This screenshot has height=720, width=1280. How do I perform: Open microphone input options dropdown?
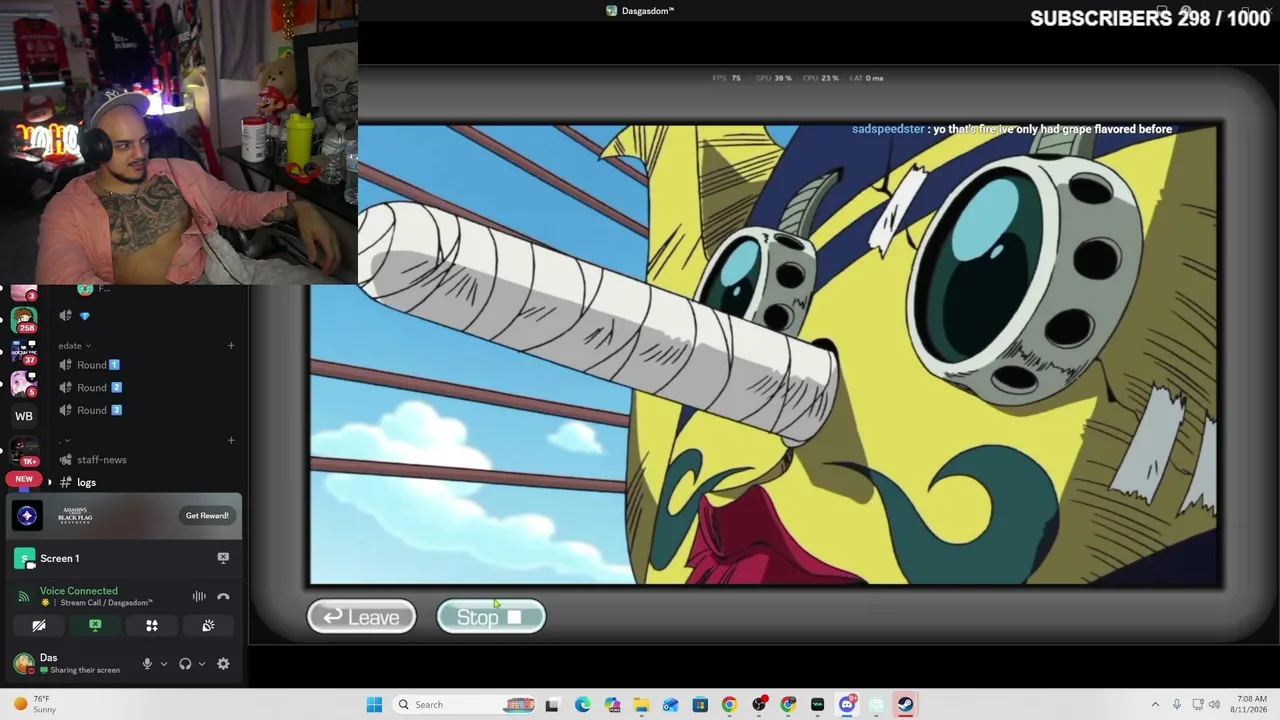[x=164, y=664]
